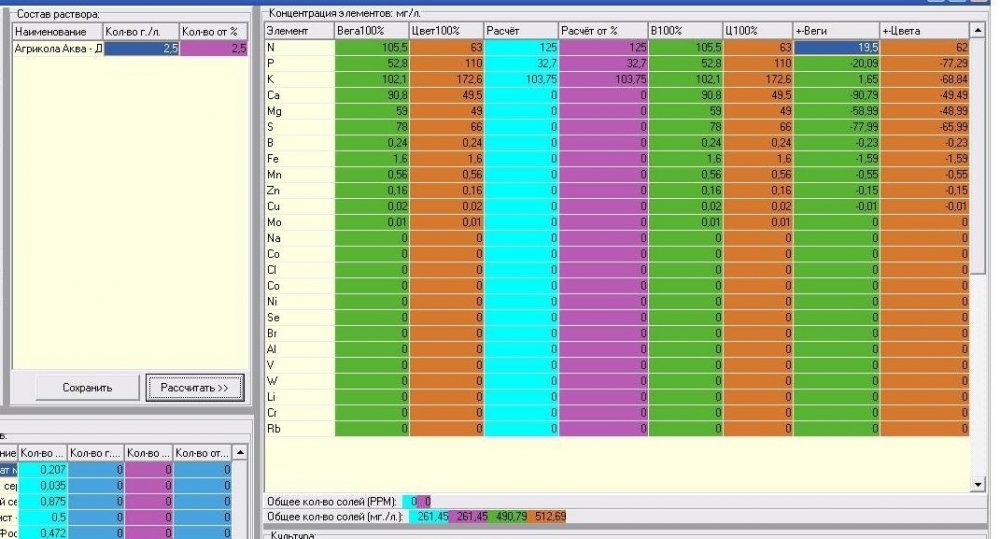Click the В100% column header
The image size is (1000, 539).
click(686, 30)
